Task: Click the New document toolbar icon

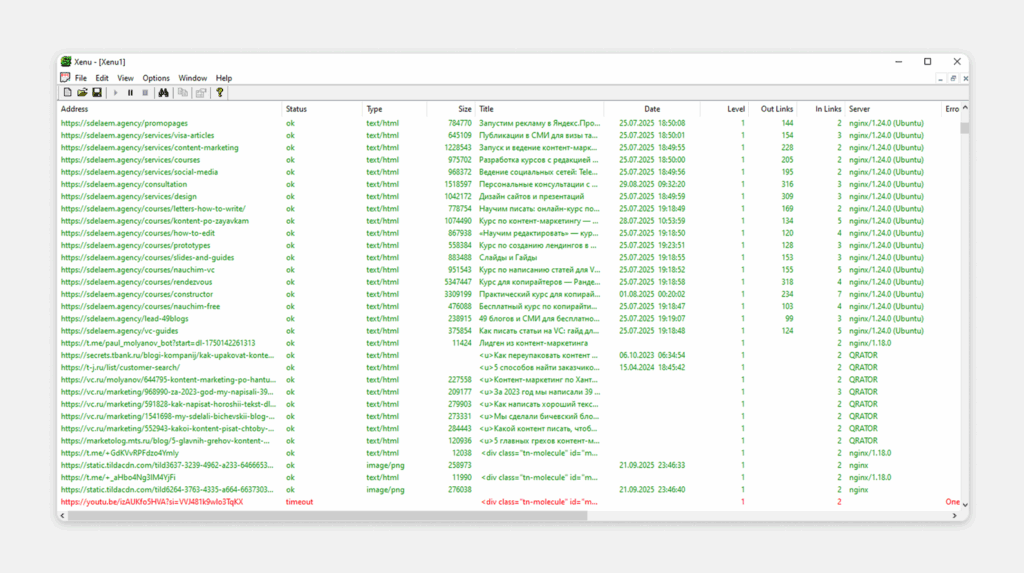Action: point(67,93)
